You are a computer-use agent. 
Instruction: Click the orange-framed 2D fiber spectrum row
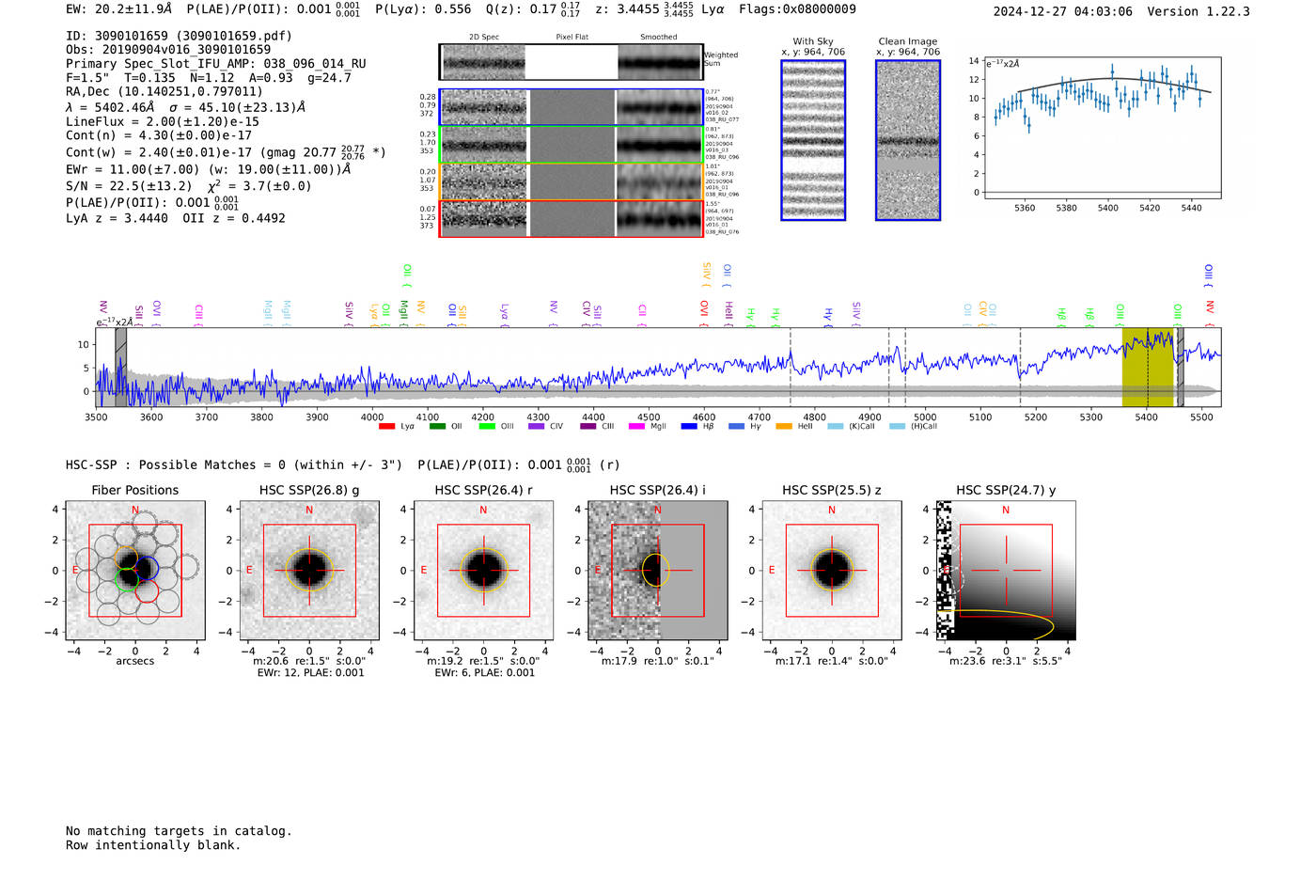(571, 181)
